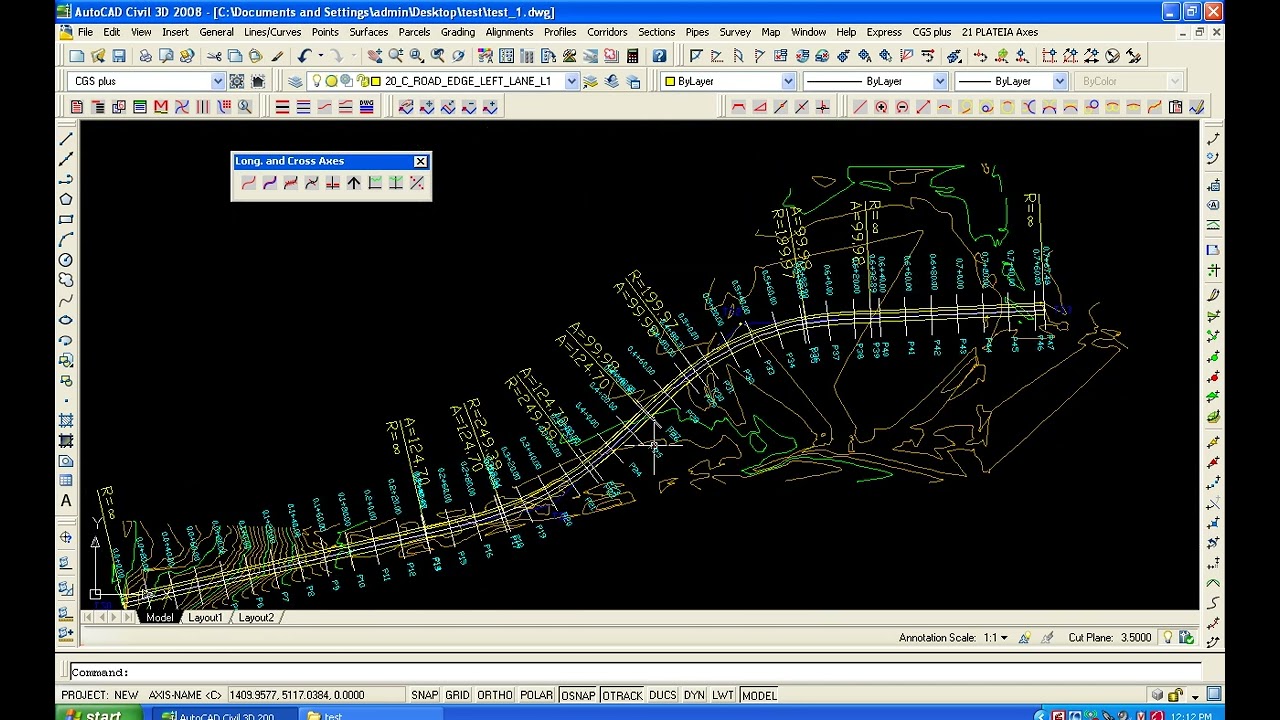Select the Circle draw tool
1280x720 pixels.
(66, 259)
